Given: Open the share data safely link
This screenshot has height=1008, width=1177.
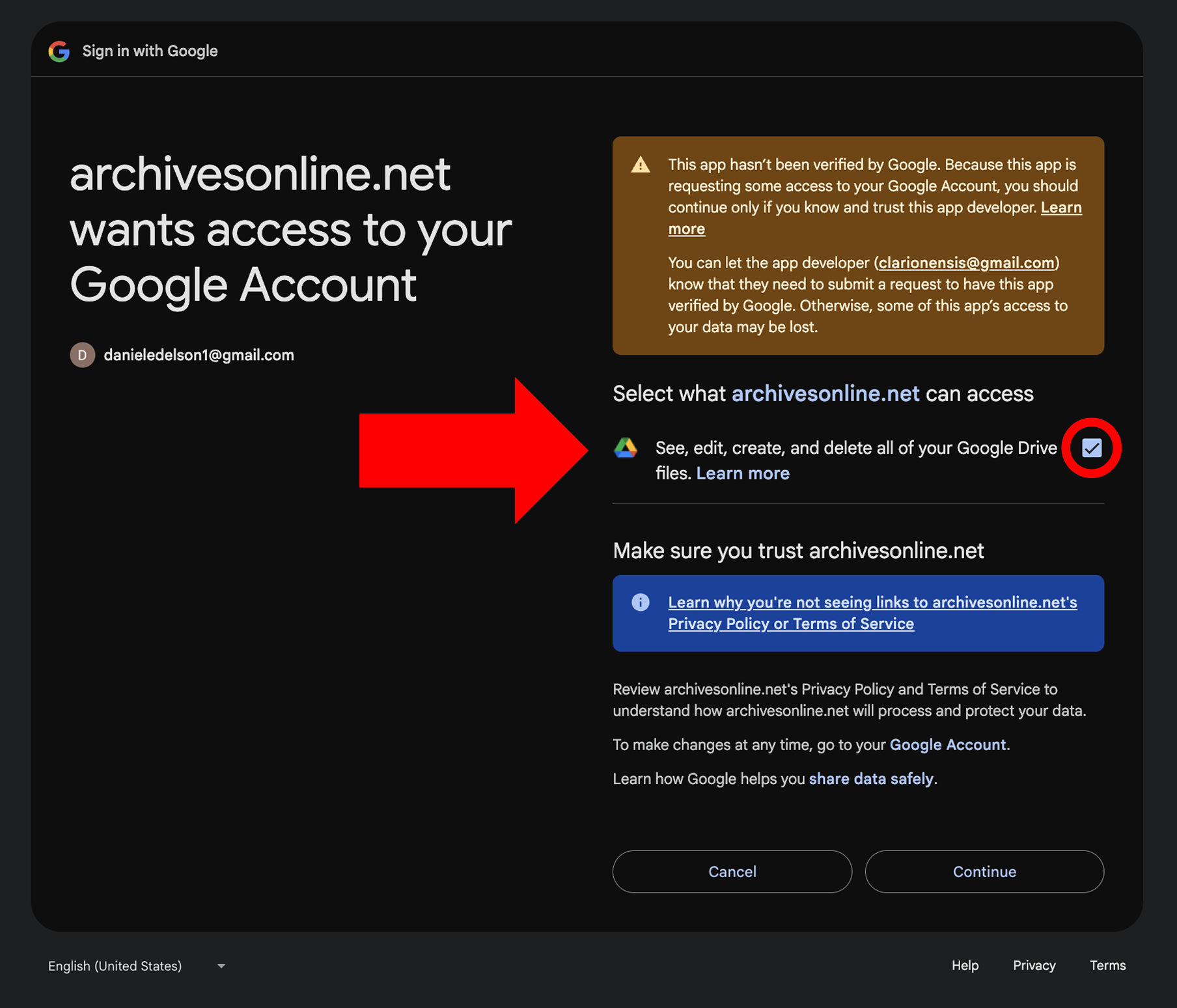Looking at the screenshot, I should (x=871, y=779).
